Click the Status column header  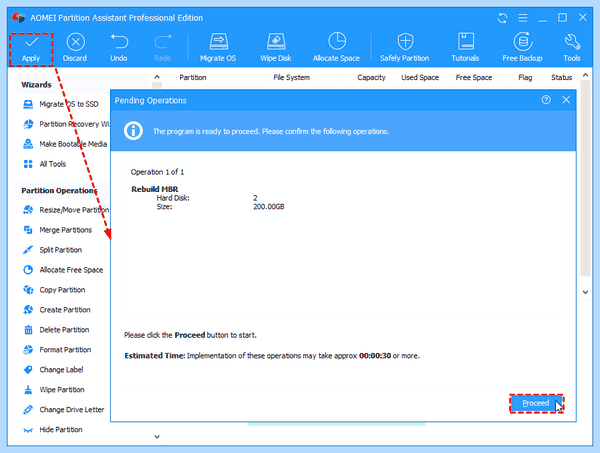(x=561, y=77)
